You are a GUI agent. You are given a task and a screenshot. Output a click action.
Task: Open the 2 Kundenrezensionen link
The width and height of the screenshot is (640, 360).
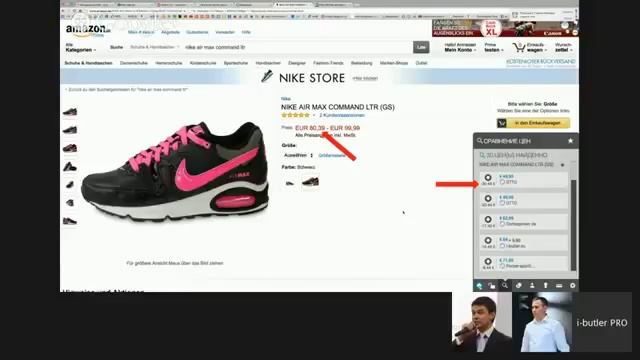[342, 116]
